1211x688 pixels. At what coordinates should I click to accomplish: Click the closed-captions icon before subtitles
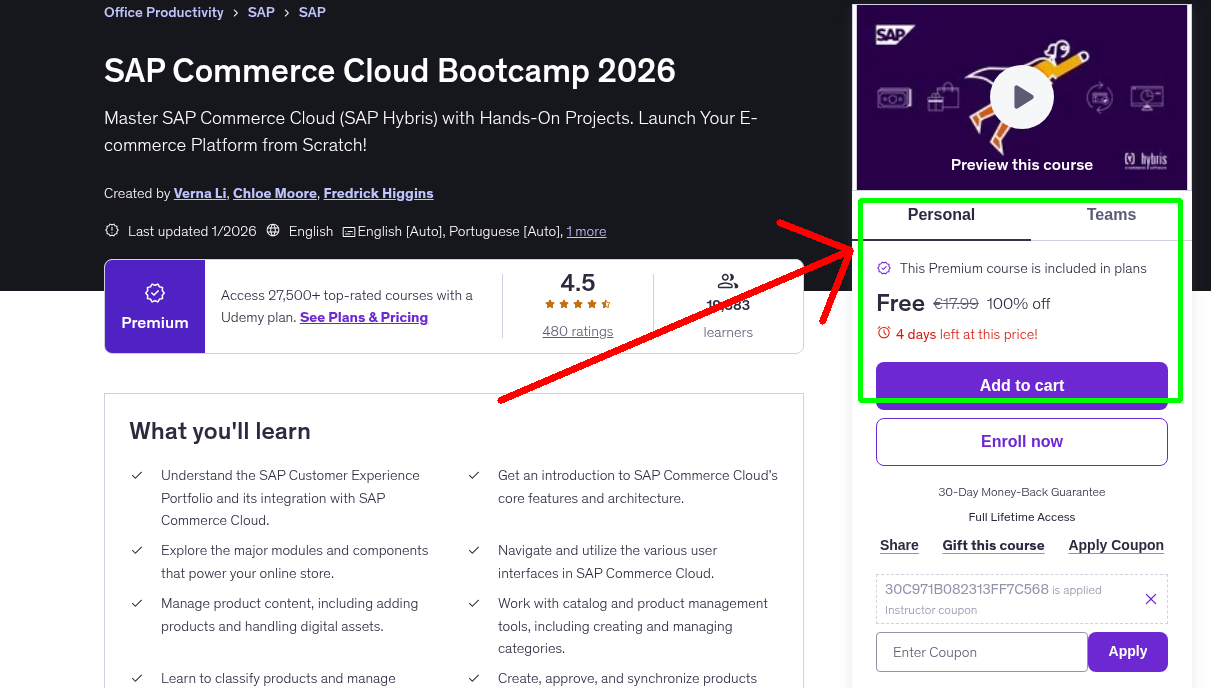tap(346, 231)
